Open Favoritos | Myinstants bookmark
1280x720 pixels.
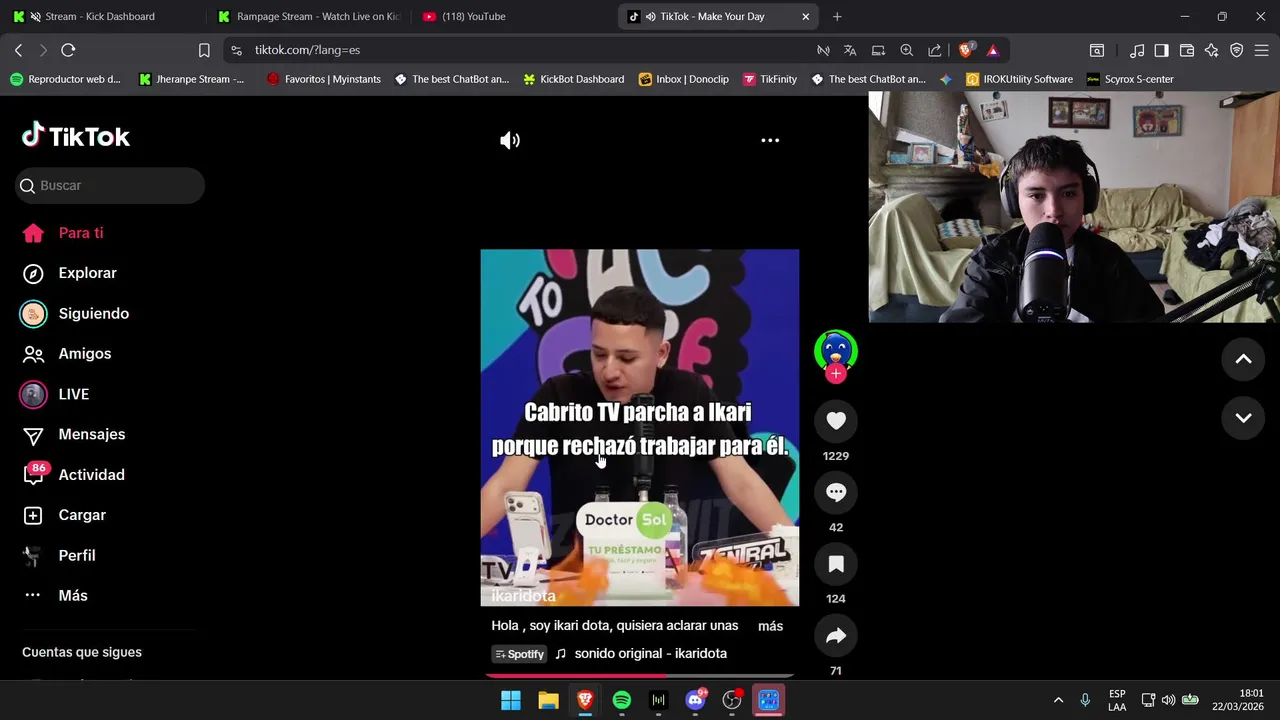(x=324, y=79)
